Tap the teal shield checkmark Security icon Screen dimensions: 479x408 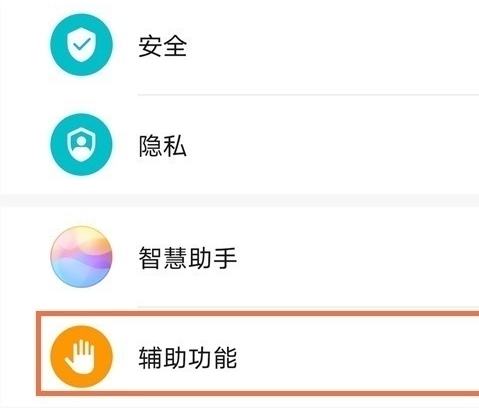click(x=81, y=45)
